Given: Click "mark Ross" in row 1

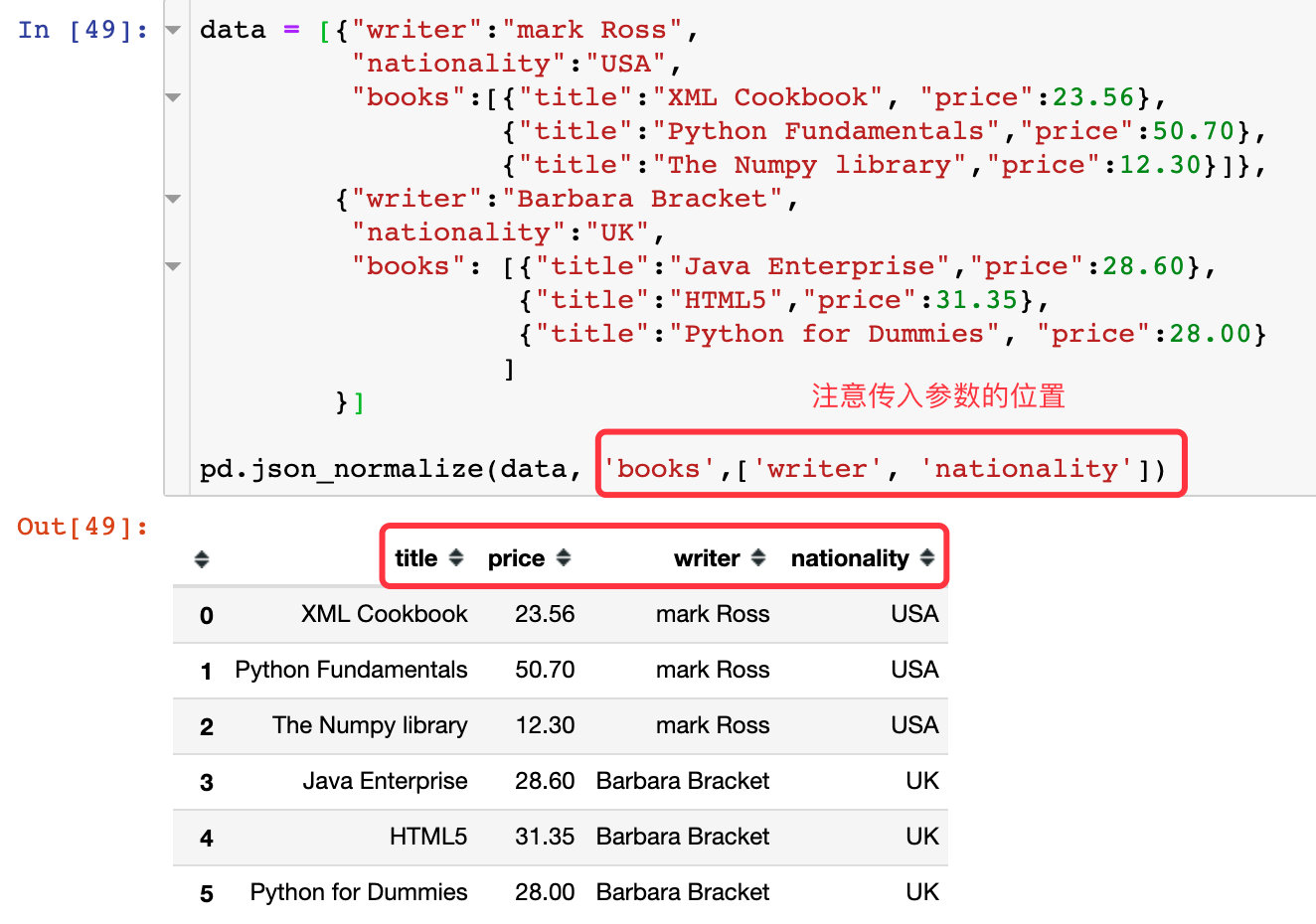Looking at the screenshot, I should (x=713, y=670).
